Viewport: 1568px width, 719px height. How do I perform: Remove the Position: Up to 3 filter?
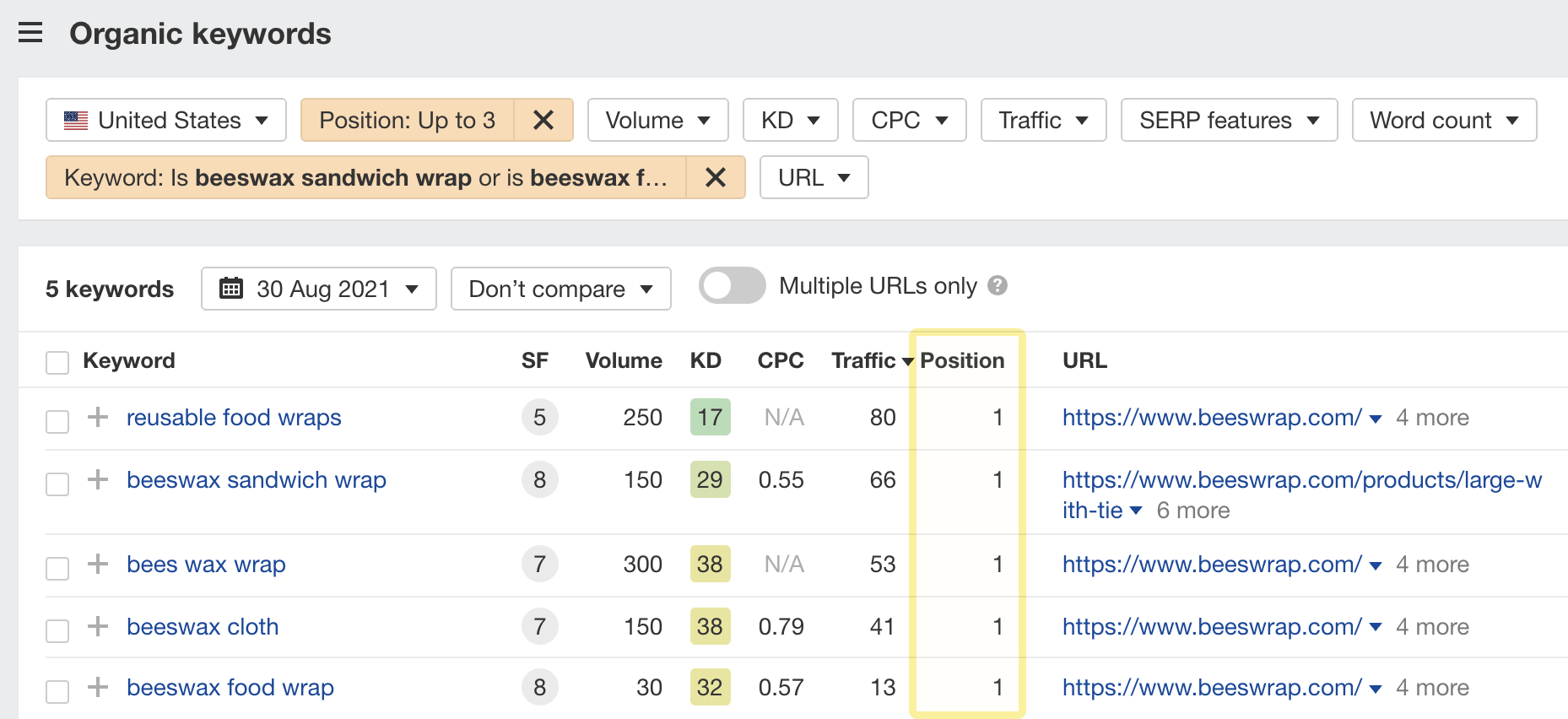(543, 121)
